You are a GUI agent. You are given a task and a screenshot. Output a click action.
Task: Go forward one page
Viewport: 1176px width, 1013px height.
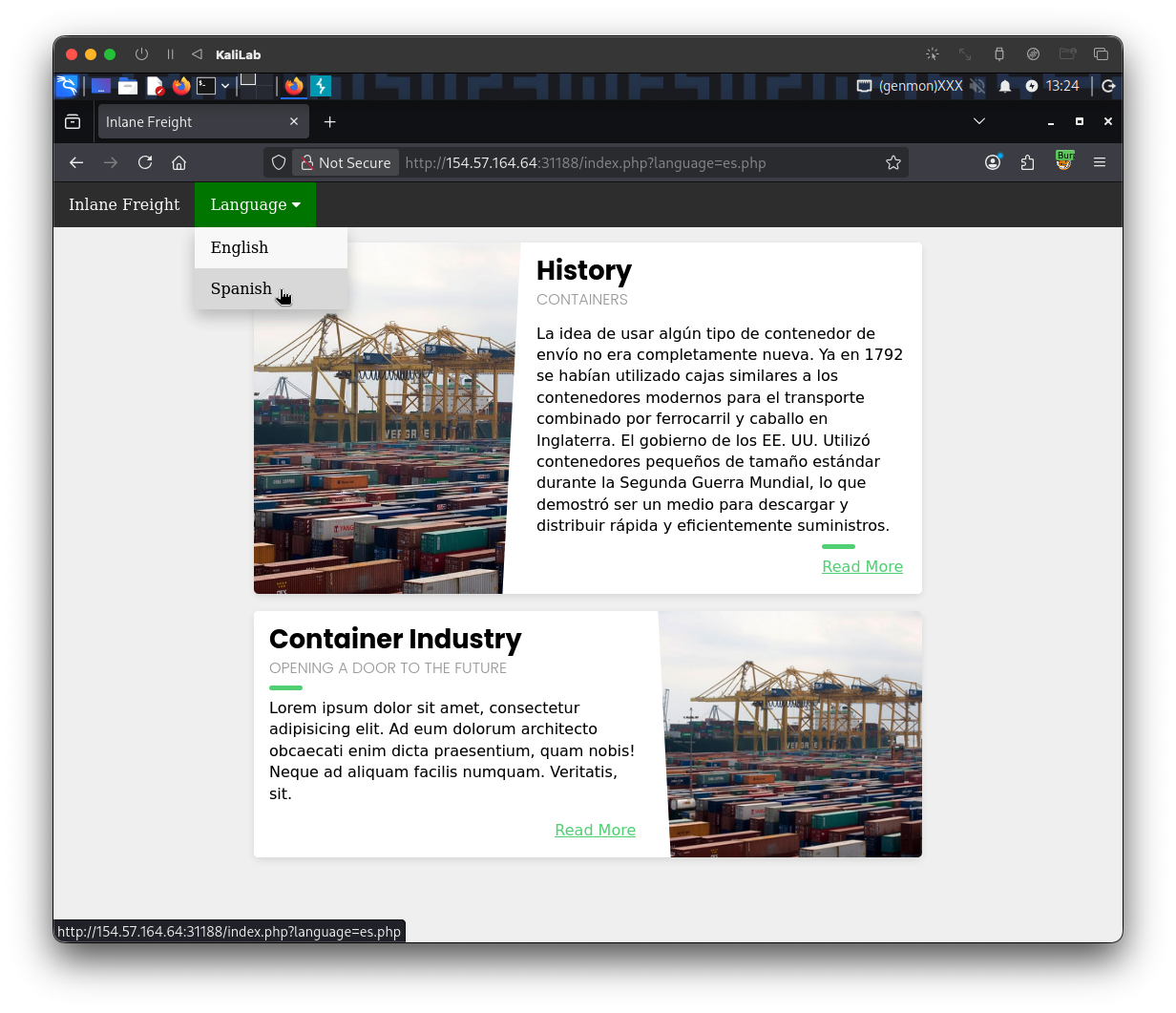click(x=111, y=163)
